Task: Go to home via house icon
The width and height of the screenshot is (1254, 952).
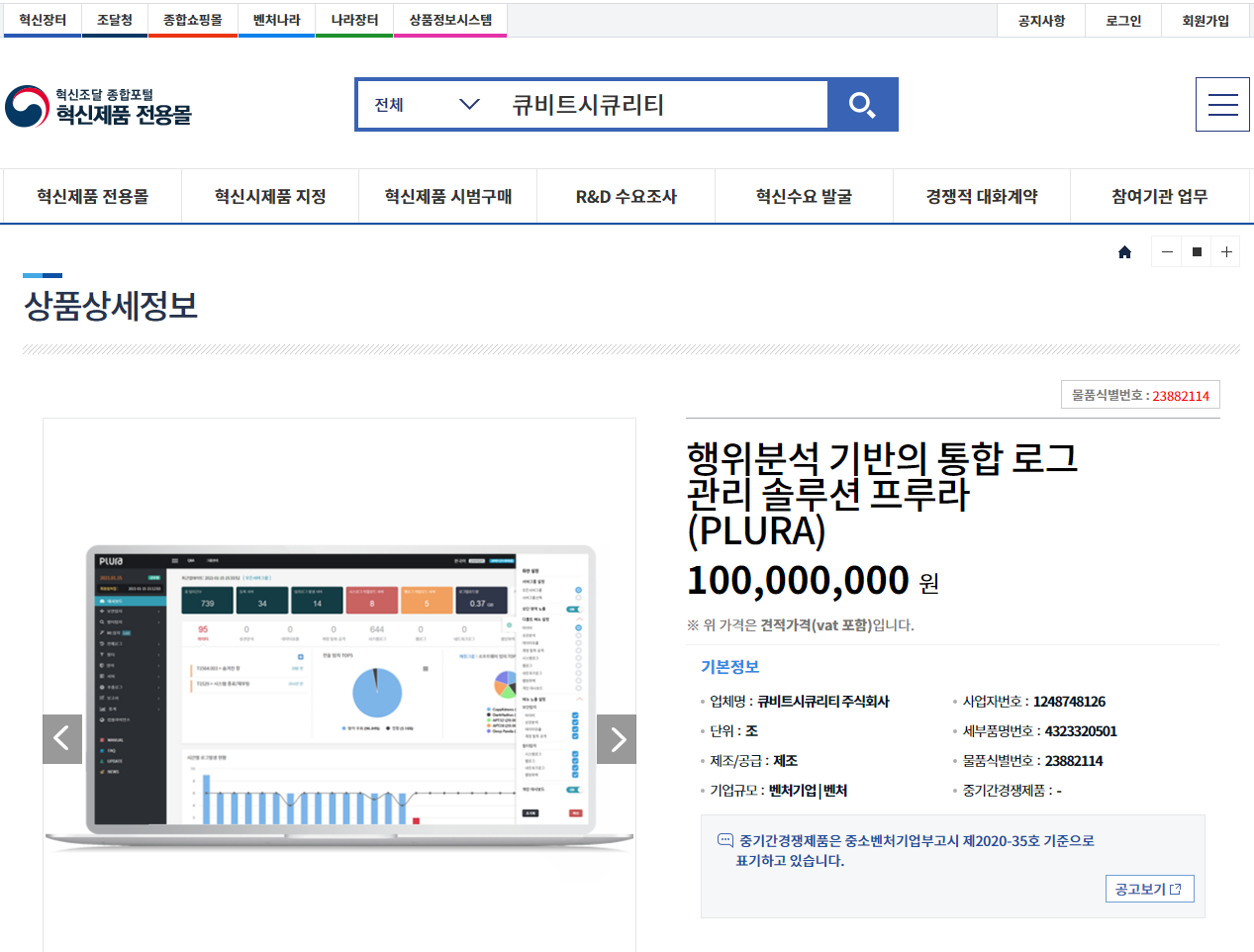Action: point(1124,252)
